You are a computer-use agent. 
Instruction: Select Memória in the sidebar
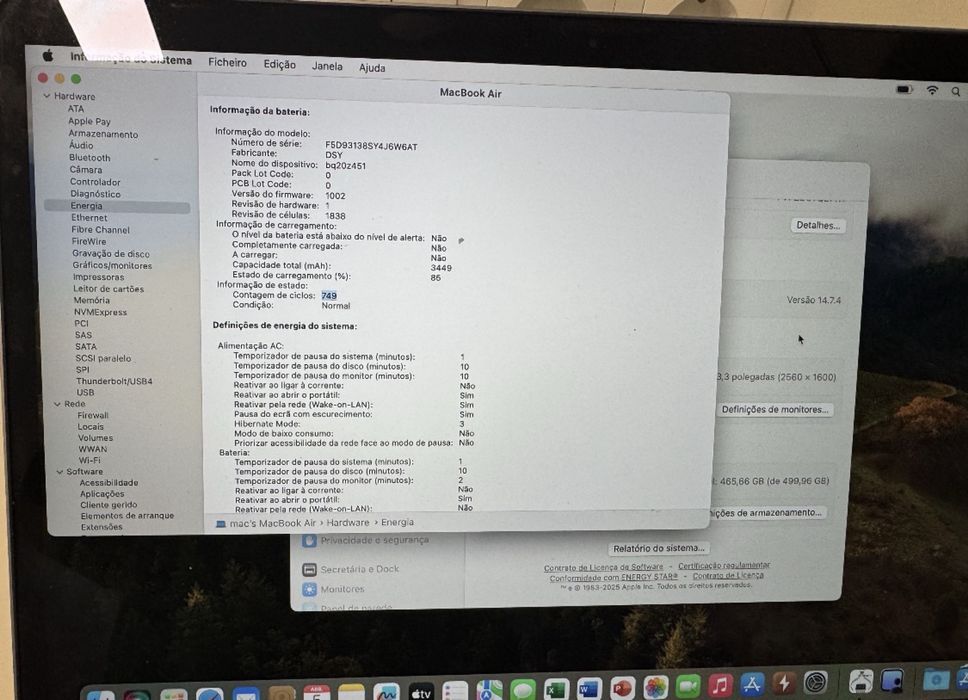pyautogui.click(x=91, y=301)
